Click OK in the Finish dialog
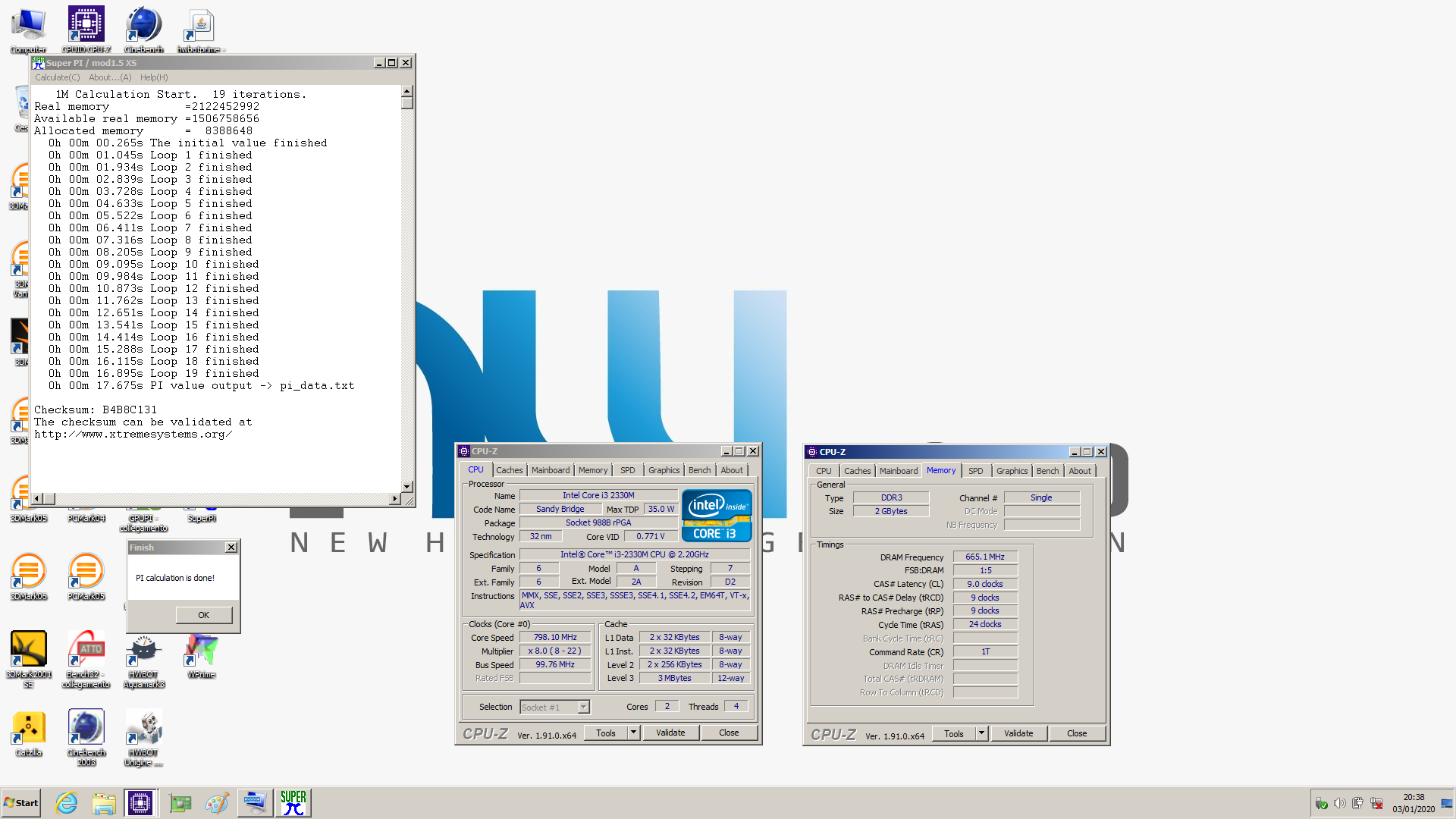 pos(204,615)
